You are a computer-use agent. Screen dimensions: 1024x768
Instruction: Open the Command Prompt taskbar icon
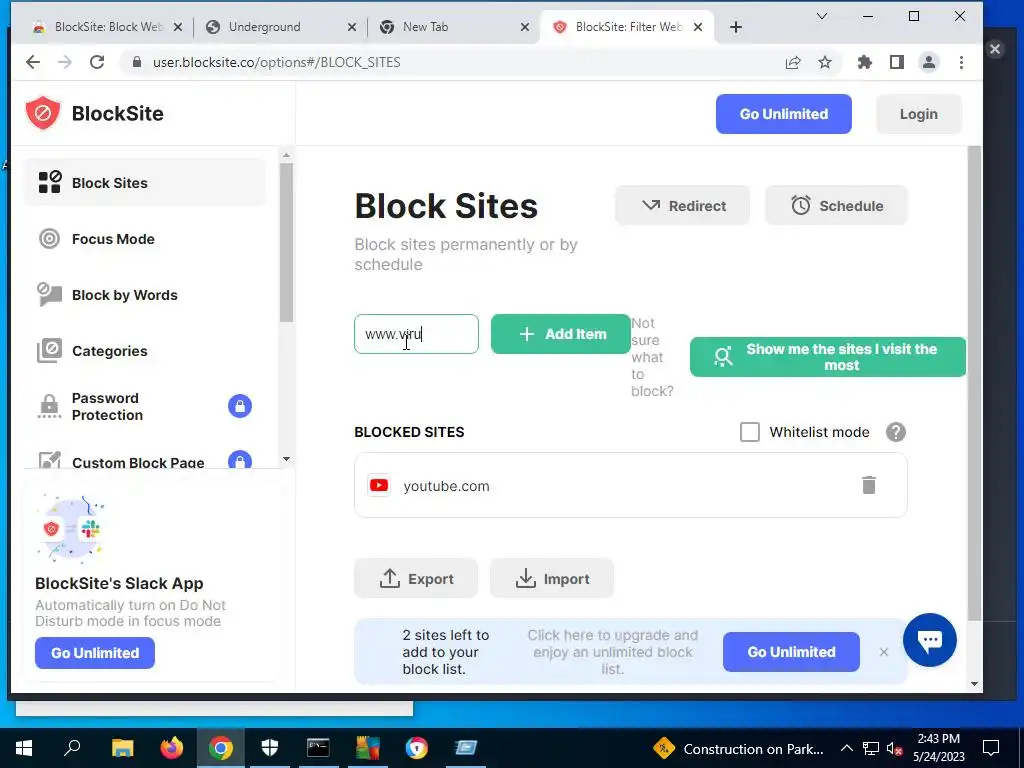point(318,748)
